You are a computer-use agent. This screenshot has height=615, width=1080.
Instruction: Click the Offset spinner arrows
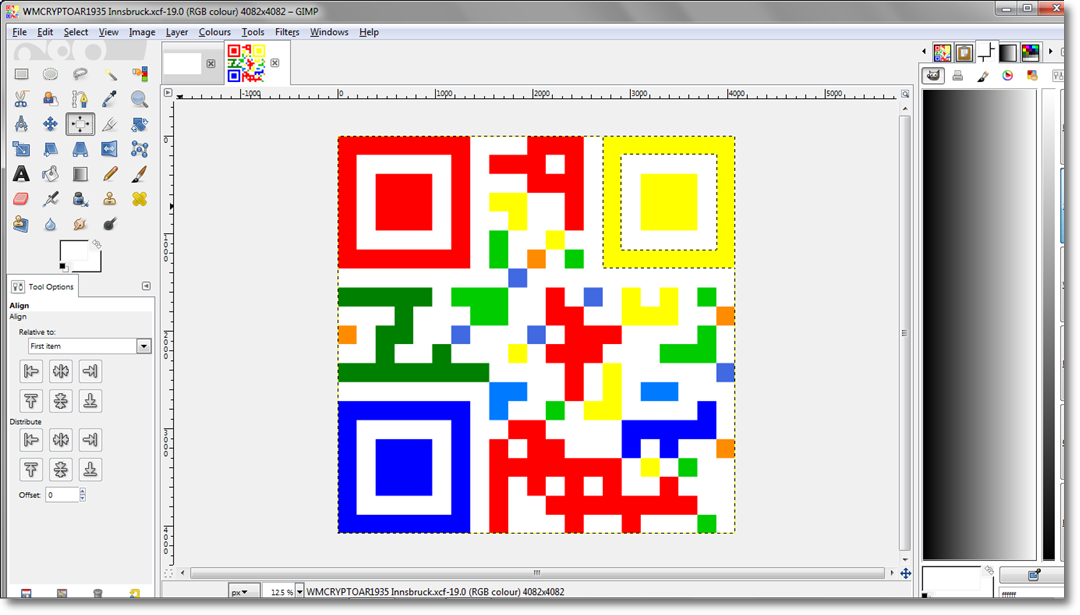click(83, 495)
